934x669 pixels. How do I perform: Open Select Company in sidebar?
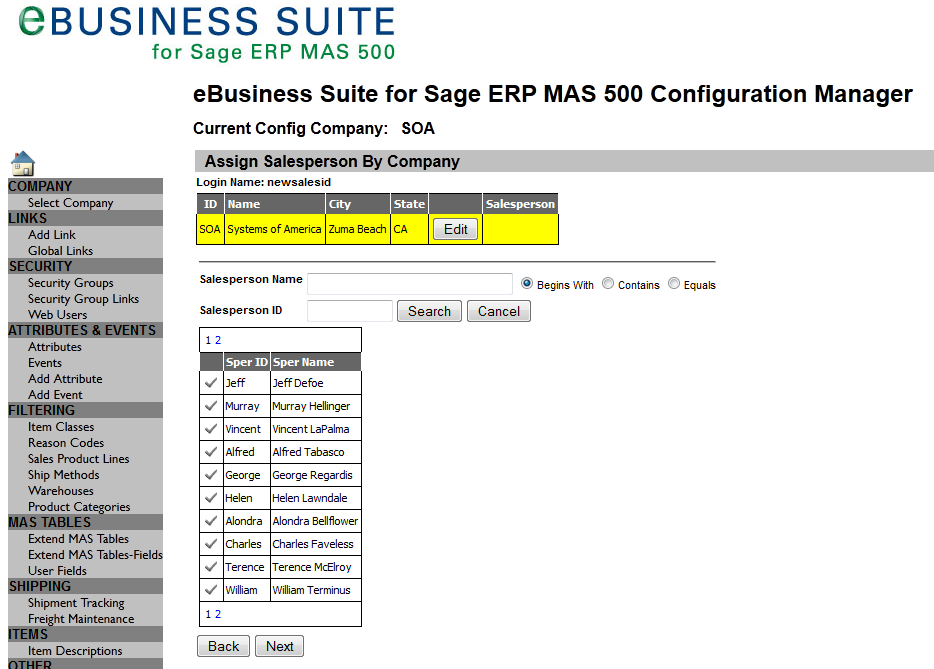[70, 203]
